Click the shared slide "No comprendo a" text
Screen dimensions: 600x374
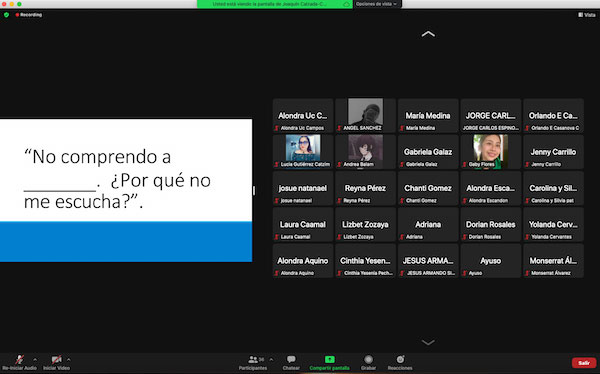click(x=98, y=157)
